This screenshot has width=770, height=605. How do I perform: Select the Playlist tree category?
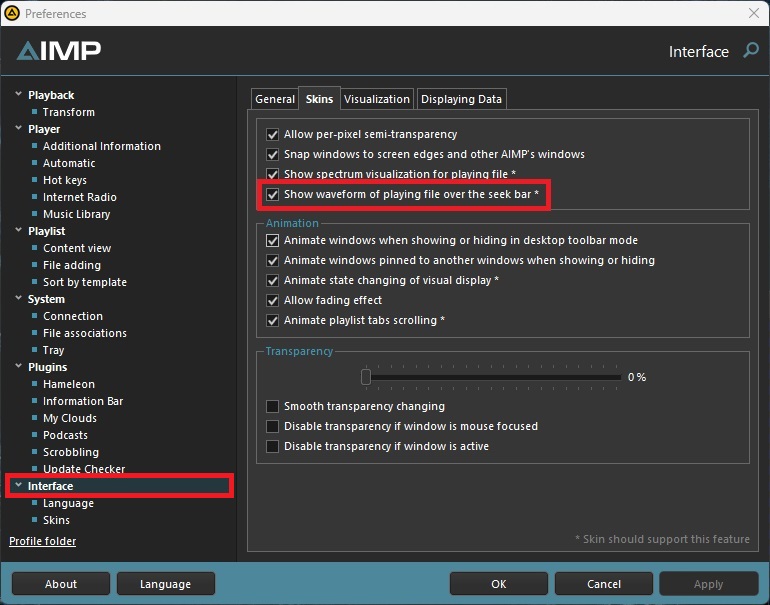[x=47, y=231]
